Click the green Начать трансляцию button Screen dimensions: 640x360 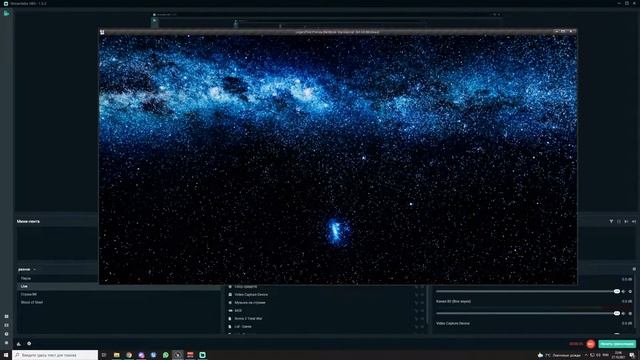[x=617, y=344]
